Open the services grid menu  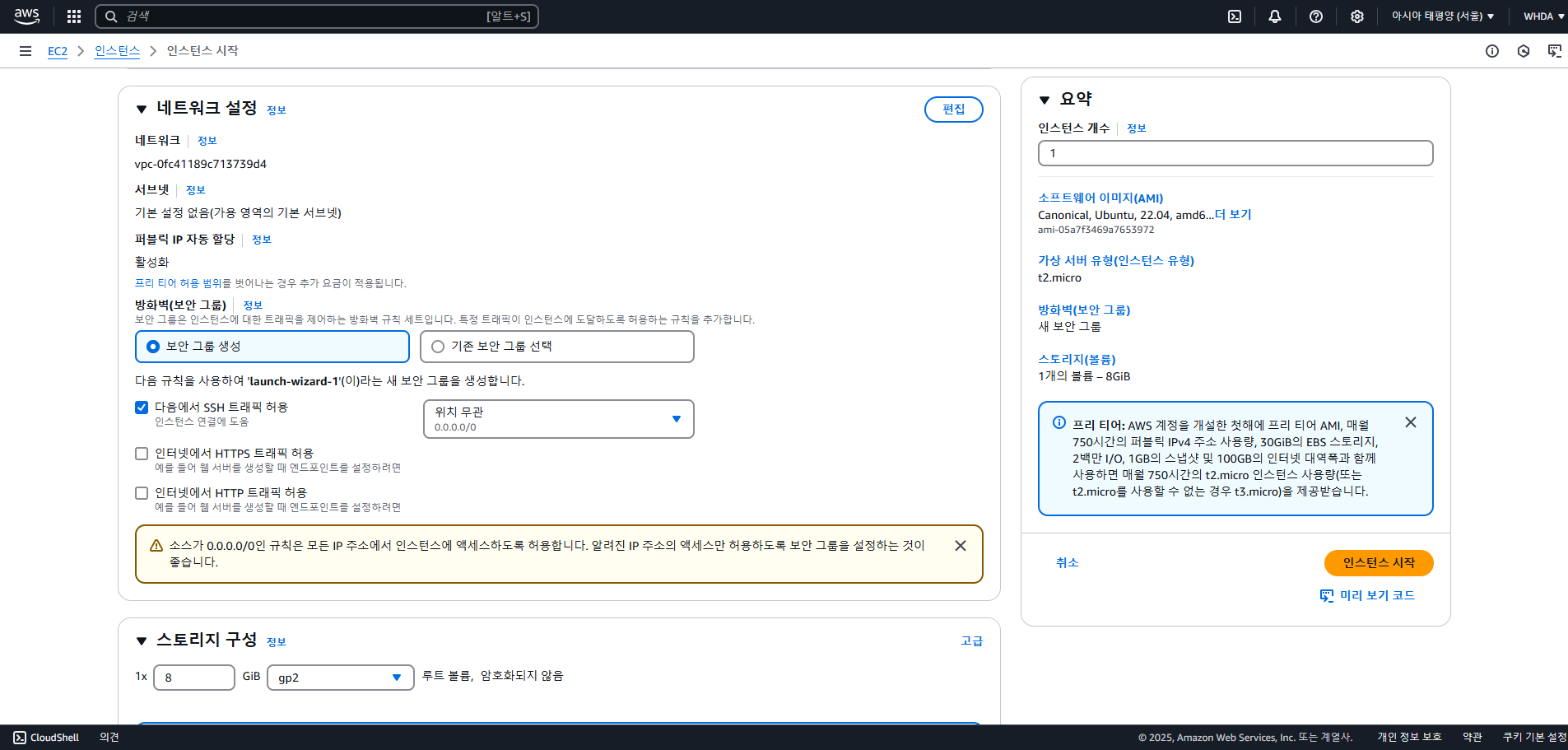point(74,16)
